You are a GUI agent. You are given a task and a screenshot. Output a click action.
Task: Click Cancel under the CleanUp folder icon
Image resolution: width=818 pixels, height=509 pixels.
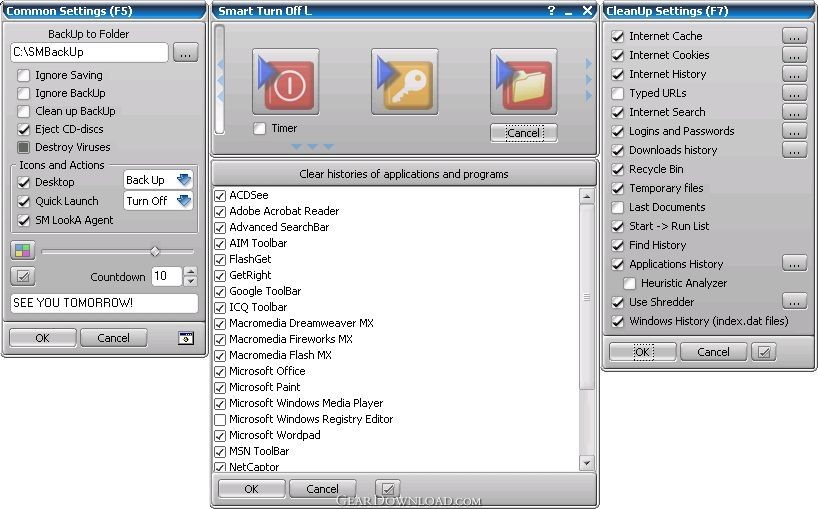pyautogui.click(x=524, y=133)
